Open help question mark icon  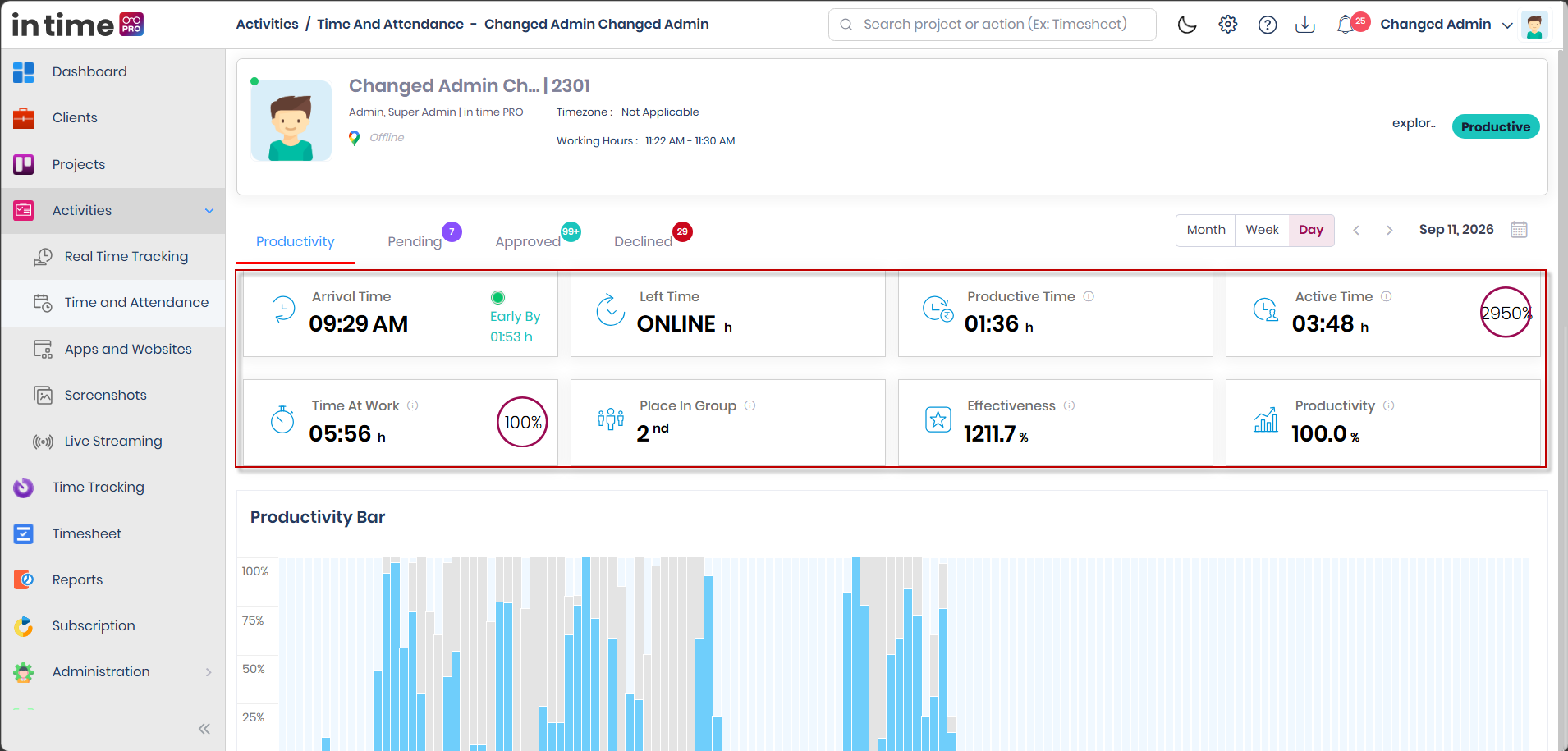pos(1268,25)
